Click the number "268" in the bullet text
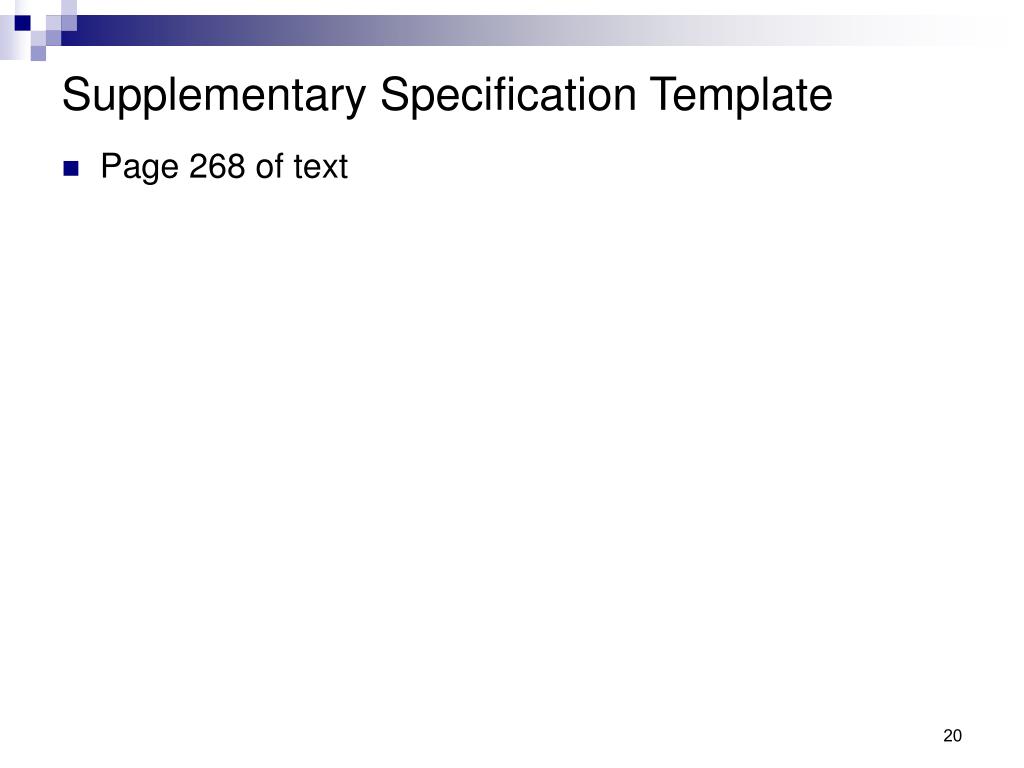The image size is (1024, 768). [x=217, y=166]
